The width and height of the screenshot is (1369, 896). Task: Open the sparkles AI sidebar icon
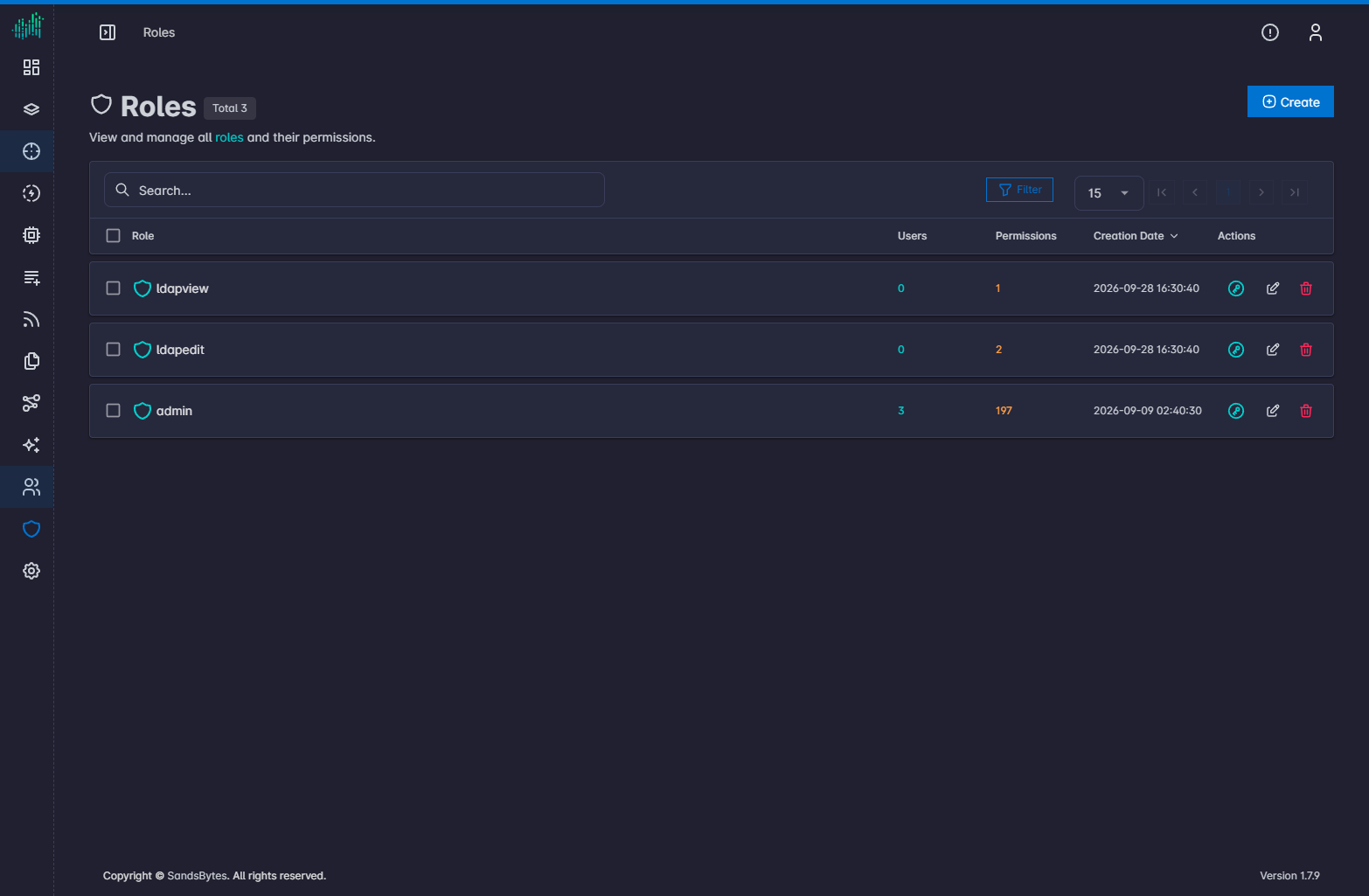(31, 445)
